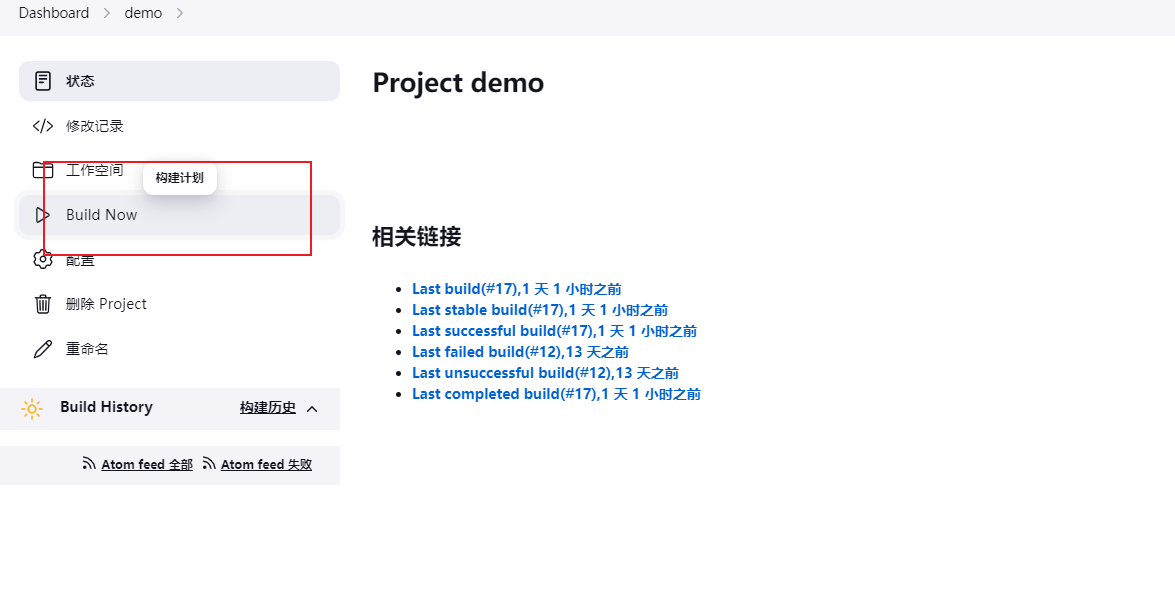Click the 状态 document icon
The height and width of the screenshot is (615, 1175).
[43, 81]
